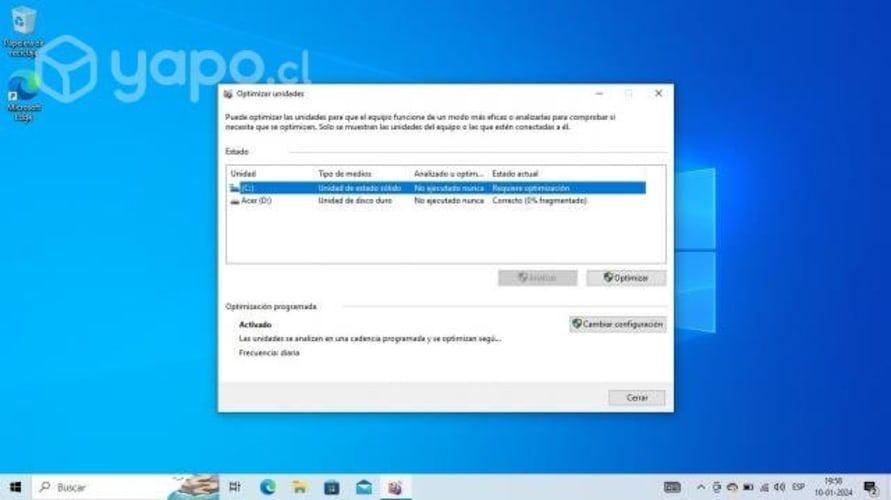The image size is (891, 500).
Task: Open File Explorer from the taskbar
Action: tap(299, 487)
